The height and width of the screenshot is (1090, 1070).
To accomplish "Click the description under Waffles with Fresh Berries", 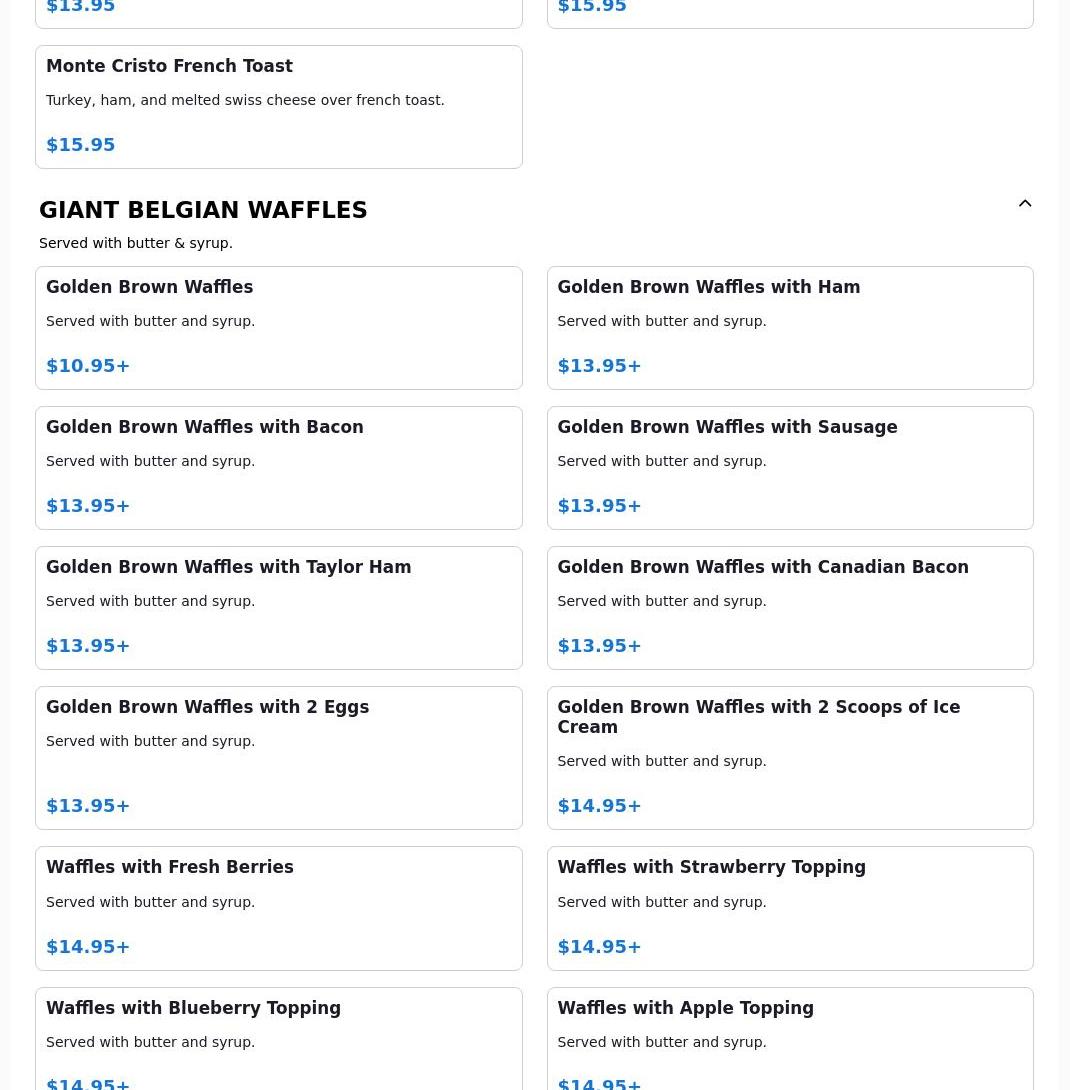I will pos(150,902).
